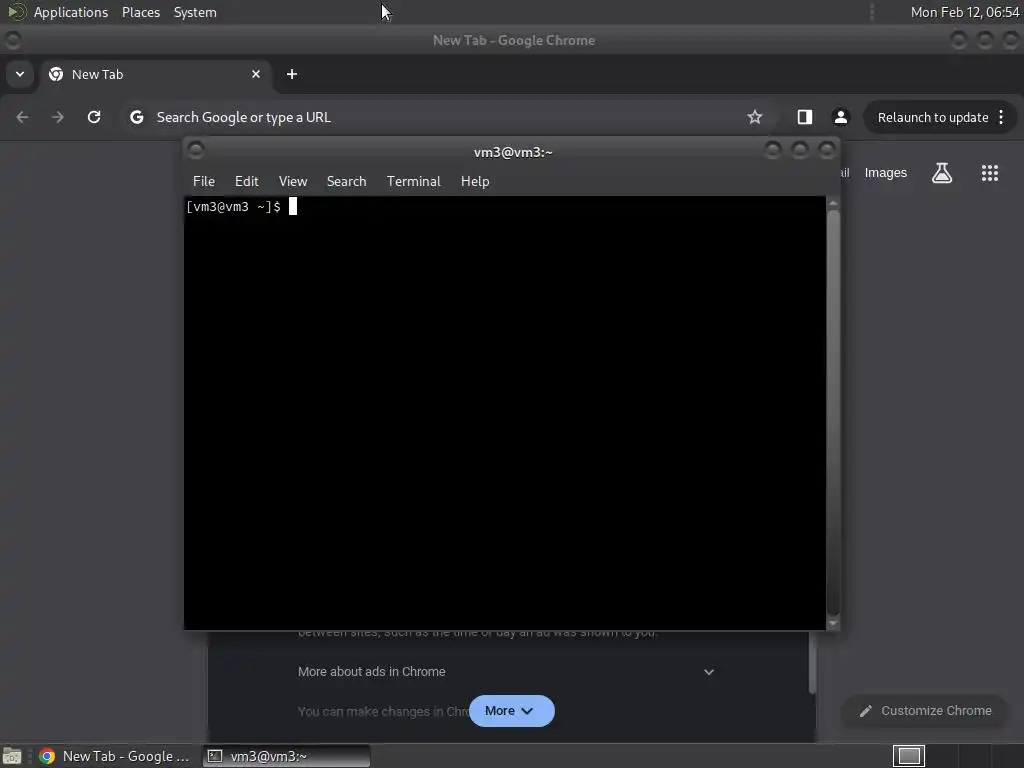Open the terminal Help menu
The width and height of the screenshot is (1024, 768).
(475, 182)
